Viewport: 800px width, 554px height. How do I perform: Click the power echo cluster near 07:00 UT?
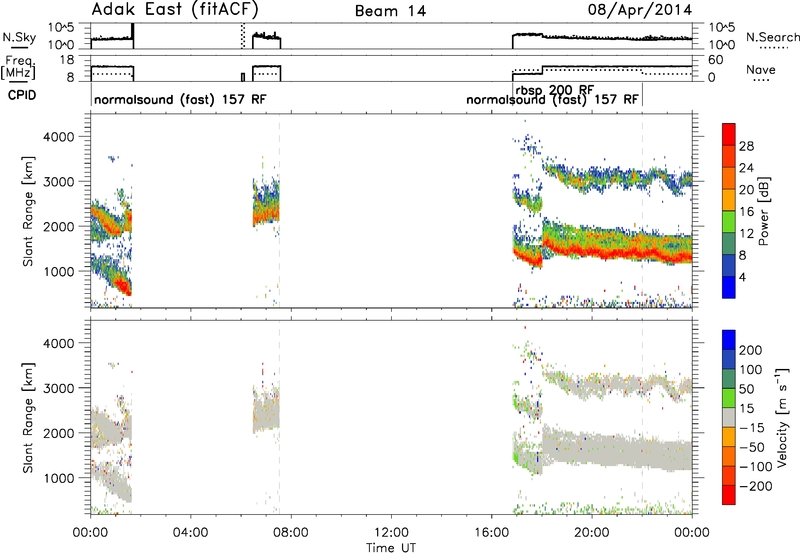click(266, 204)
